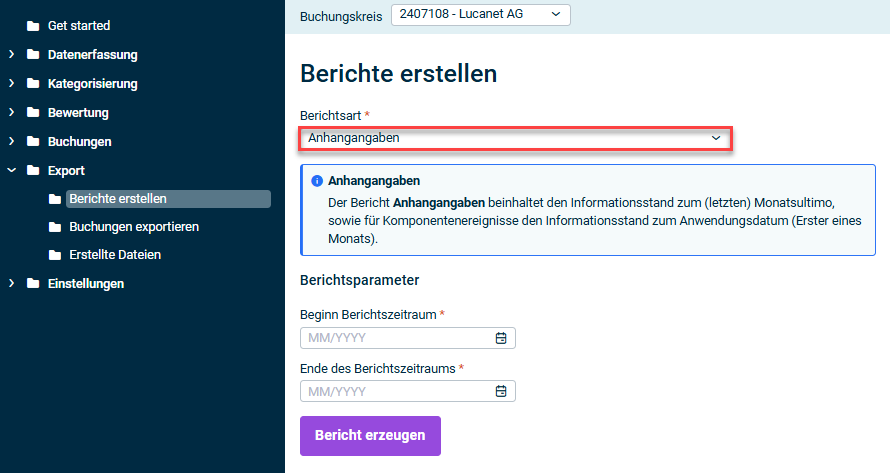Screen dimensions: 890x473
Task: Open calendar picker for Beginn Berichtszeitraum
Action: 501,338
